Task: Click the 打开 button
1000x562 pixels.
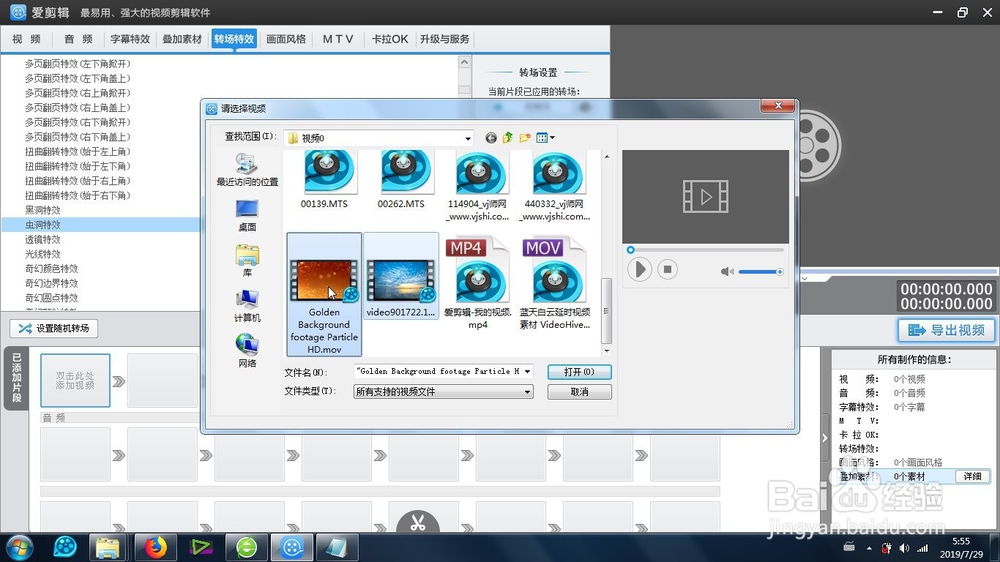Action: click(x=579, y=372)
